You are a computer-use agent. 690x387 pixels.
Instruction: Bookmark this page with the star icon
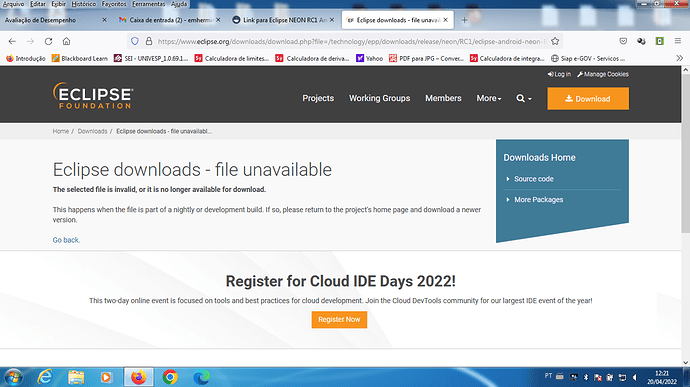tap(555, 41)
